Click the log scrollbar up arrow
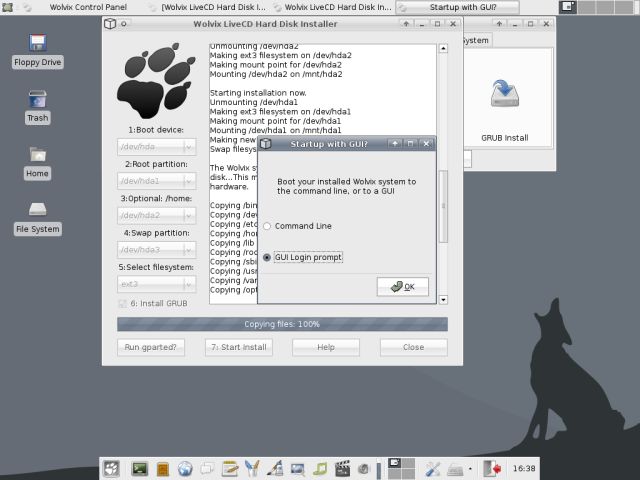640x480 pixels. [x=443, y=48]
